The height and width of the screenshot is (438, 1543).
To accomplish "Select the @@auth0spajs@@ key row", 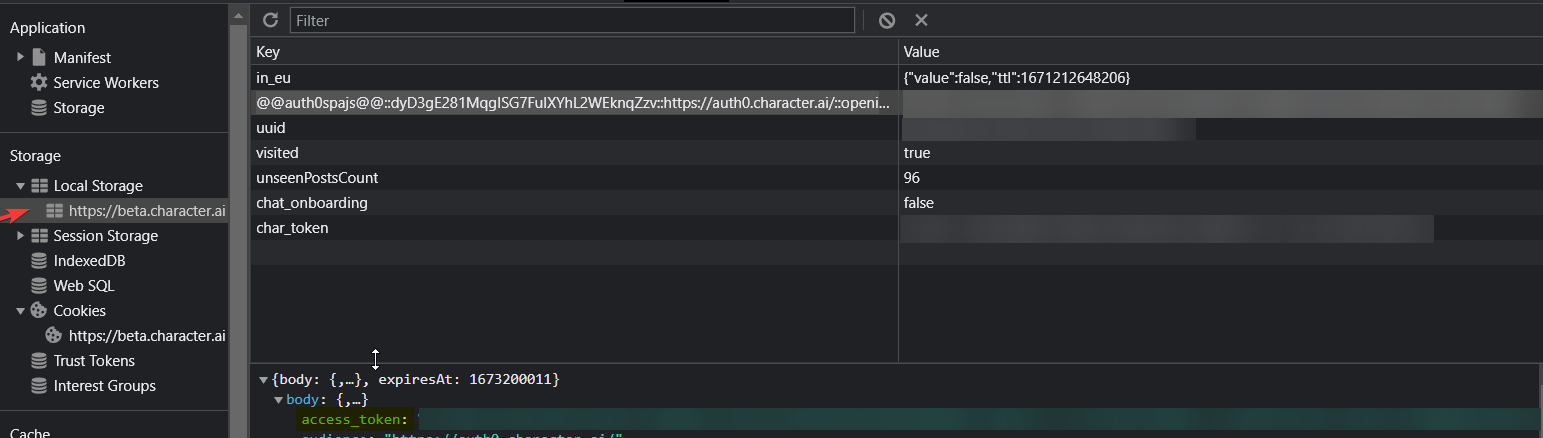I will pos(574,103).
